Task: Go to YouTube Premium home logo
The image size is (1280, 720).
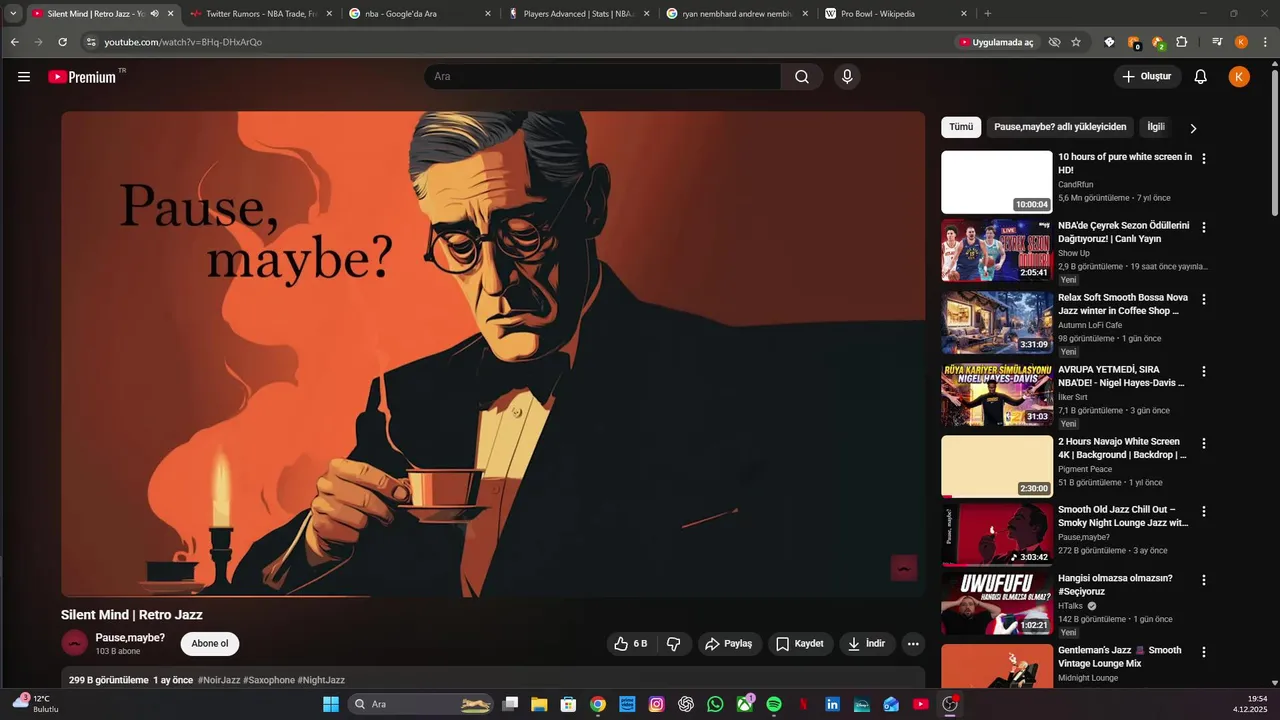Action: click(82, 77)
